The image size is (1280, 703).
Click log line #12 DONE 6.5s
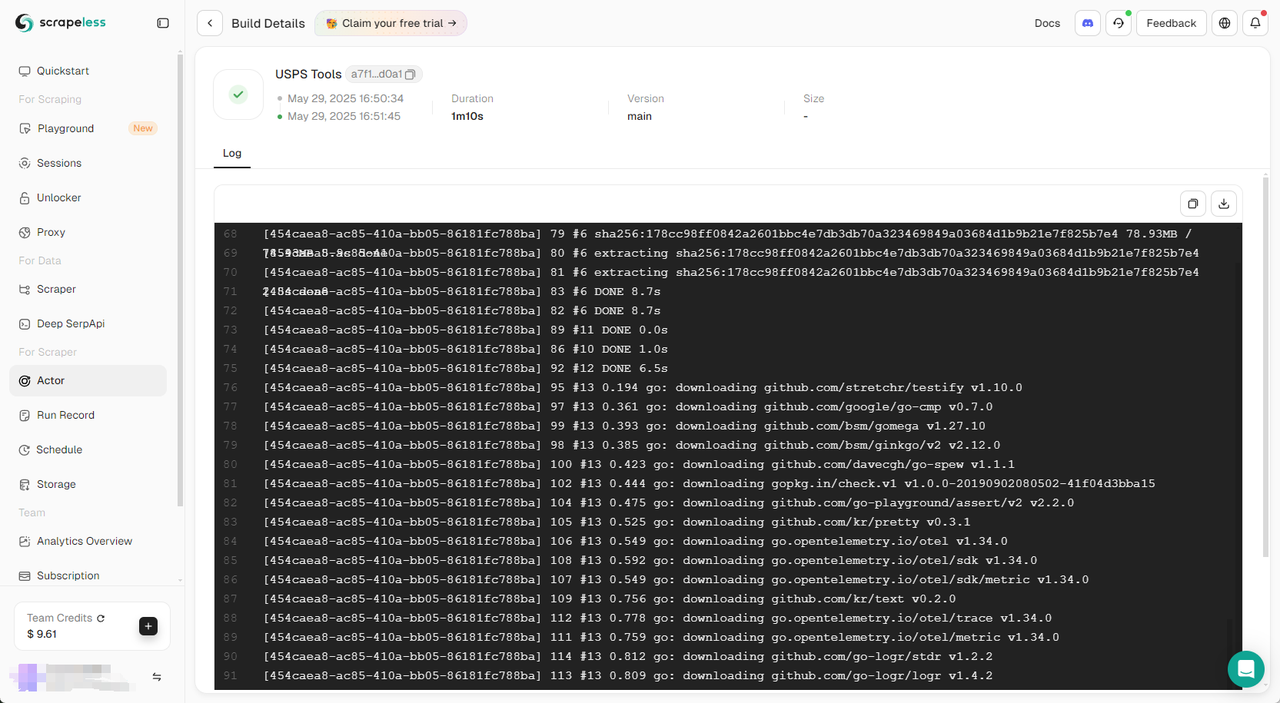[466, 368]
